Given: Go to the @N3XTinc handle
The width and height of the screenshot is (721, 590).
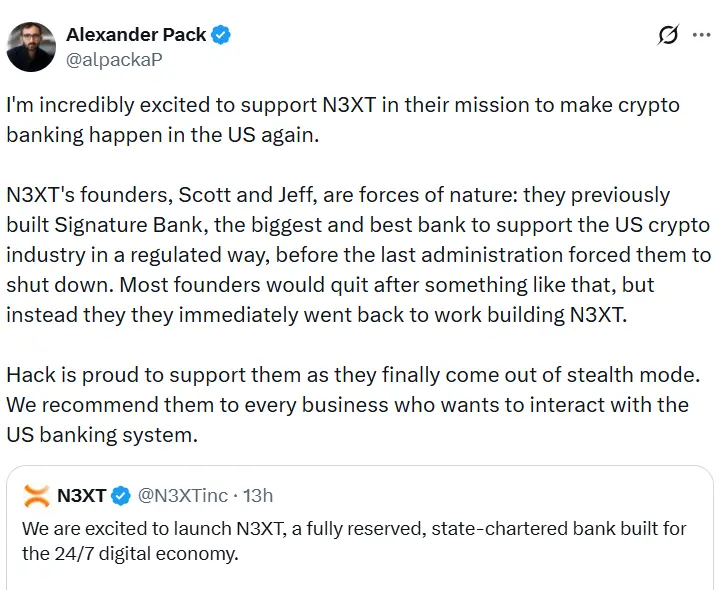Looking at the screenshot, I should (181, 496).
